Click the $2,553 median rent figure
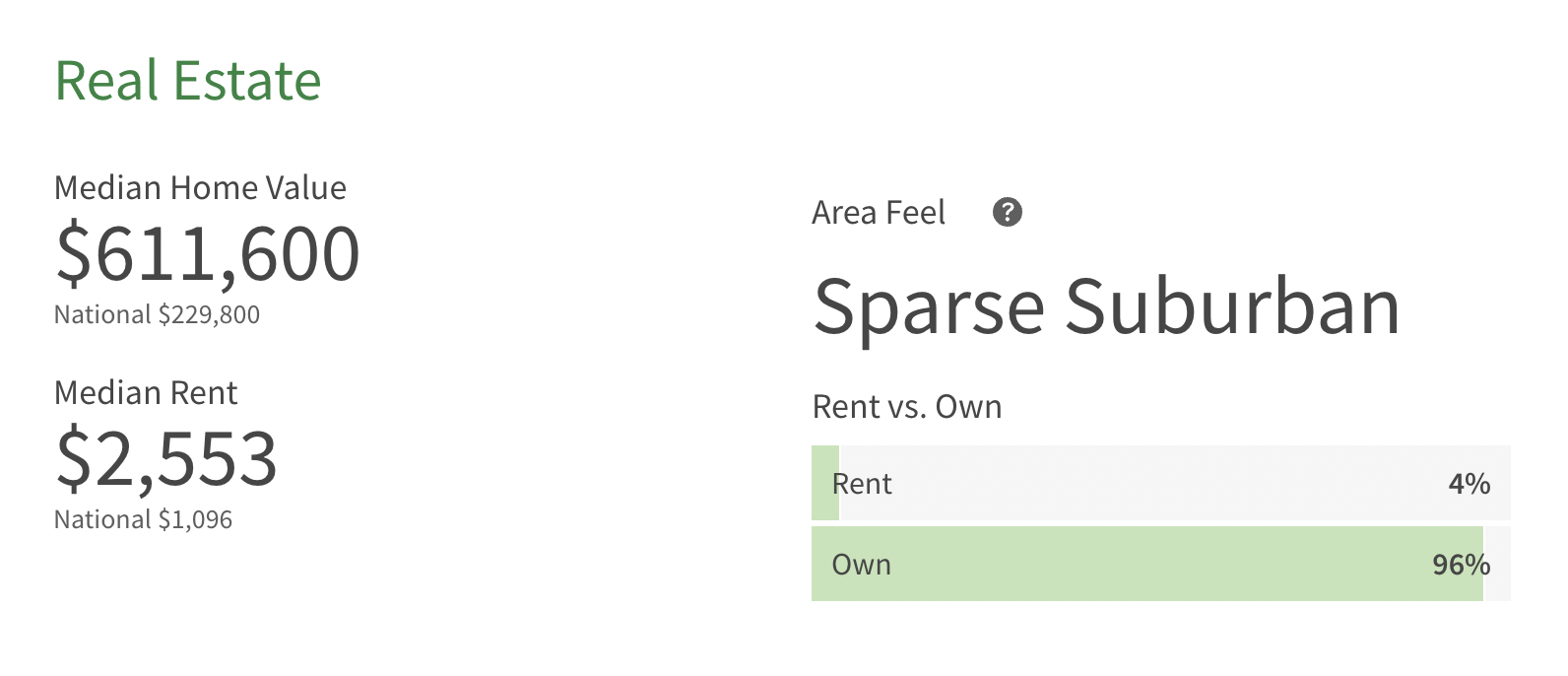The height and width of the screenshot is (676, 1568). [166, 459]
